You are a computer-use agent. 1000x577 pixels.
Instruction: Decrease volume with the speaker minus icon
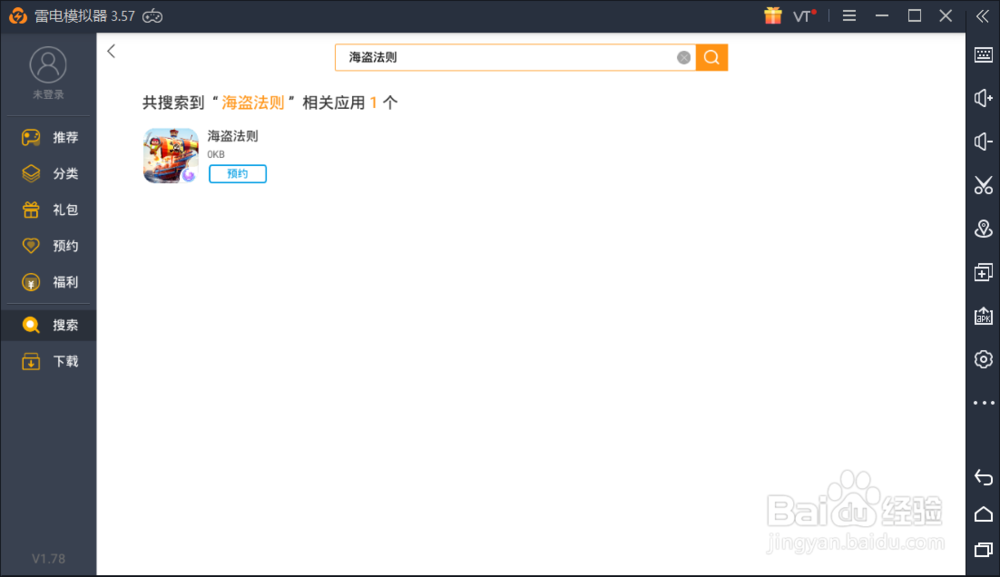983,142
